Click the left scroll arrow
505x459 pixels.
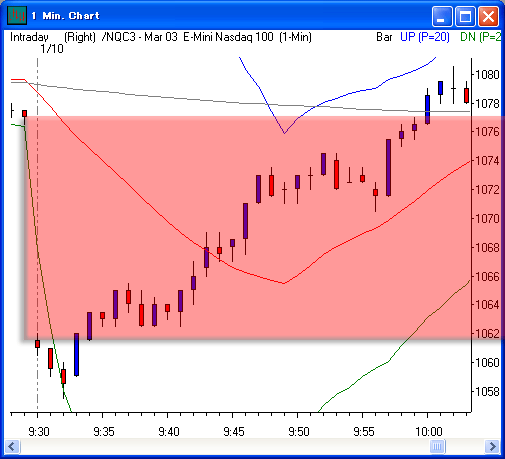(x=13, y=446)
